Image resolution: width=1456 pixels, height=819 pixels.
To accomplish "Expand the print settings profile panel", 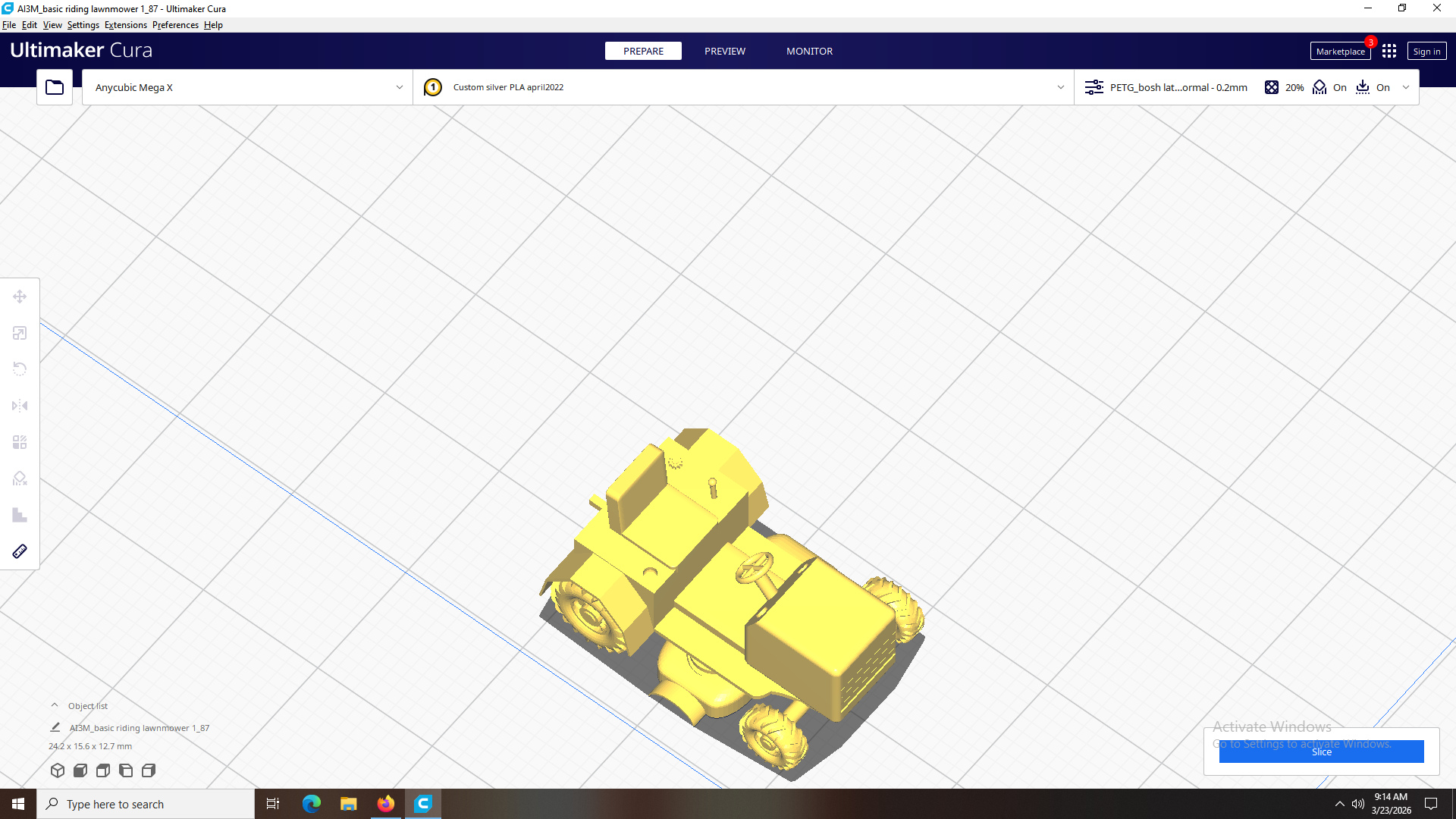I will [1247, 87].
